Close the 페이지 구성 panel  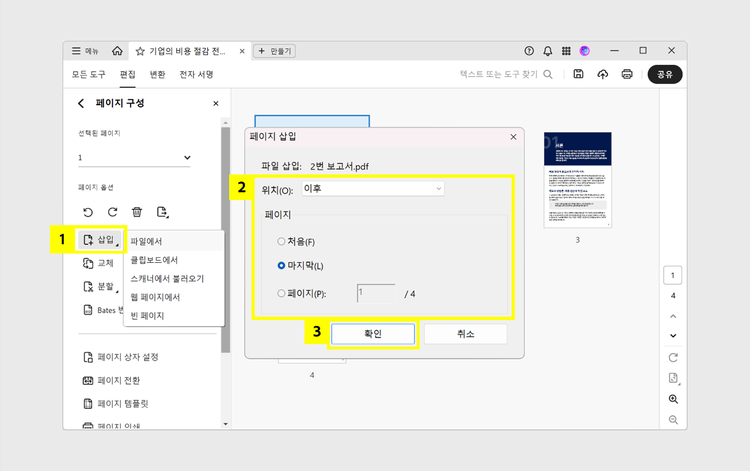[216, 103]
